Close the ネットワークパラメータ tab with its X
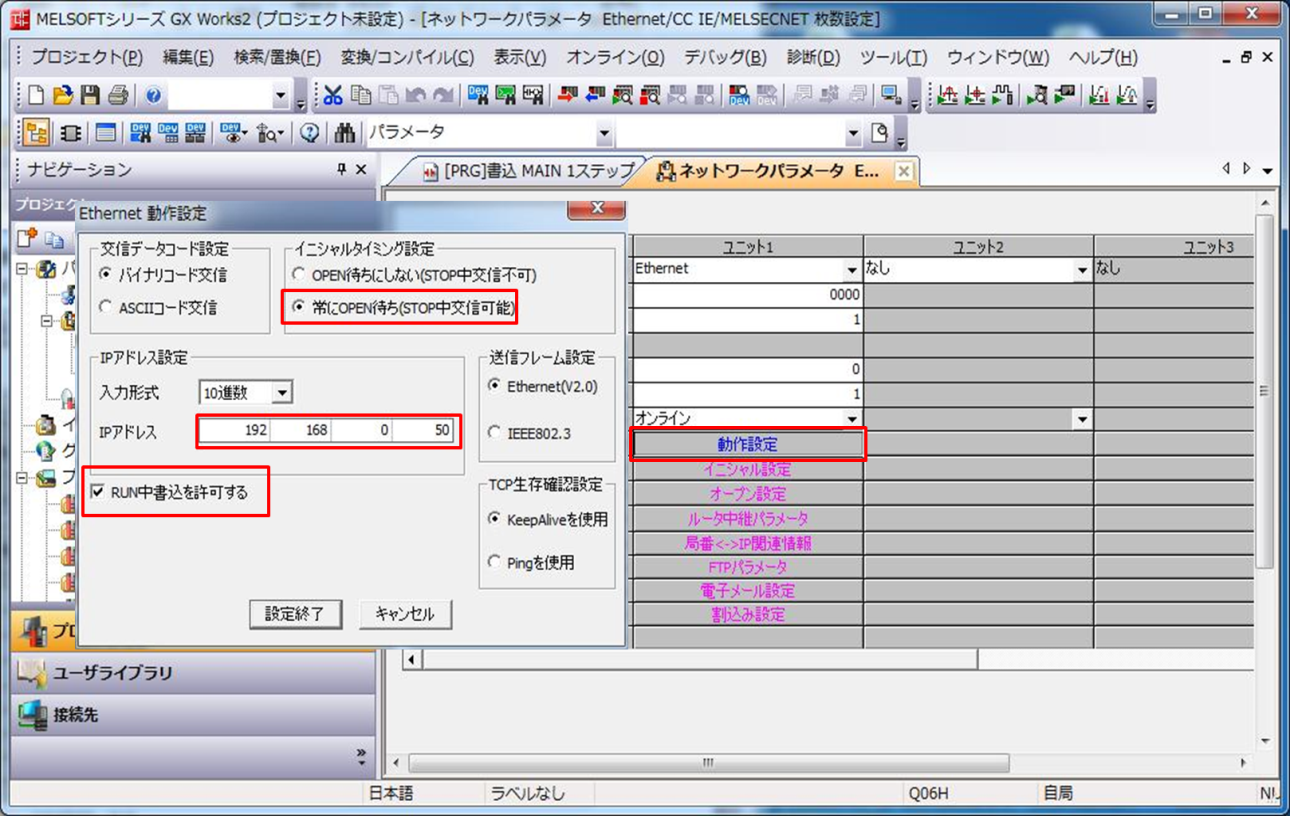The height and width of the screenshot is (816, 1290). click(x=903, y=171)
